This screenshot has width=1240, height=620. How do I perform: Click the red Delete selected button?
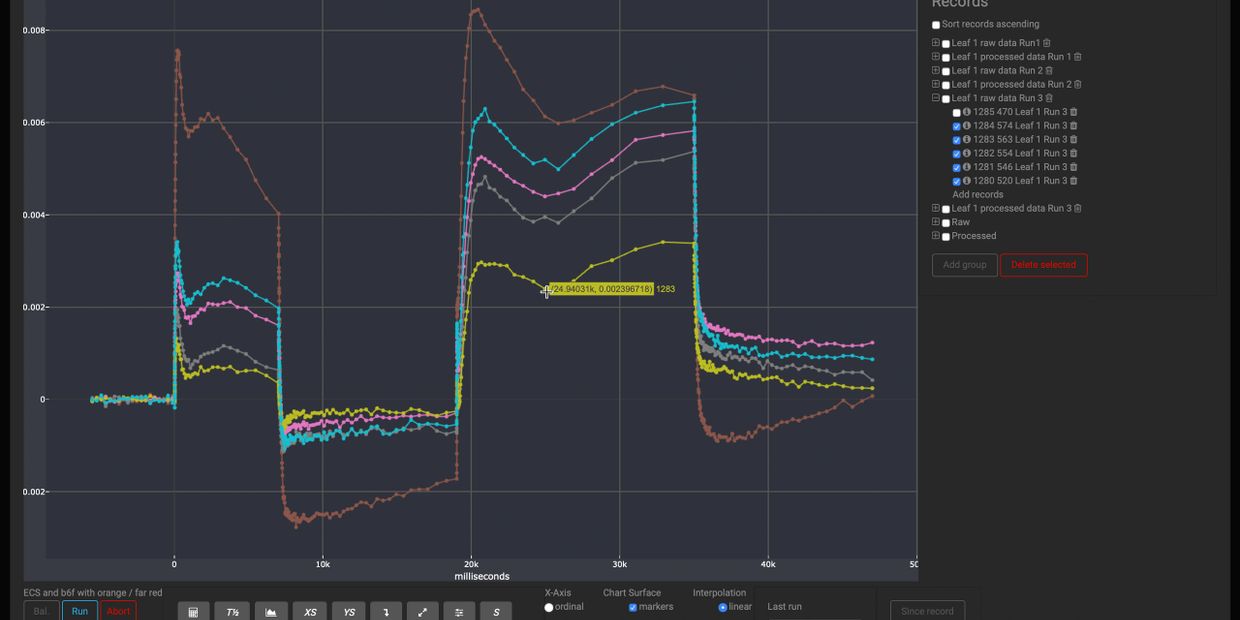pos(1043,265)
